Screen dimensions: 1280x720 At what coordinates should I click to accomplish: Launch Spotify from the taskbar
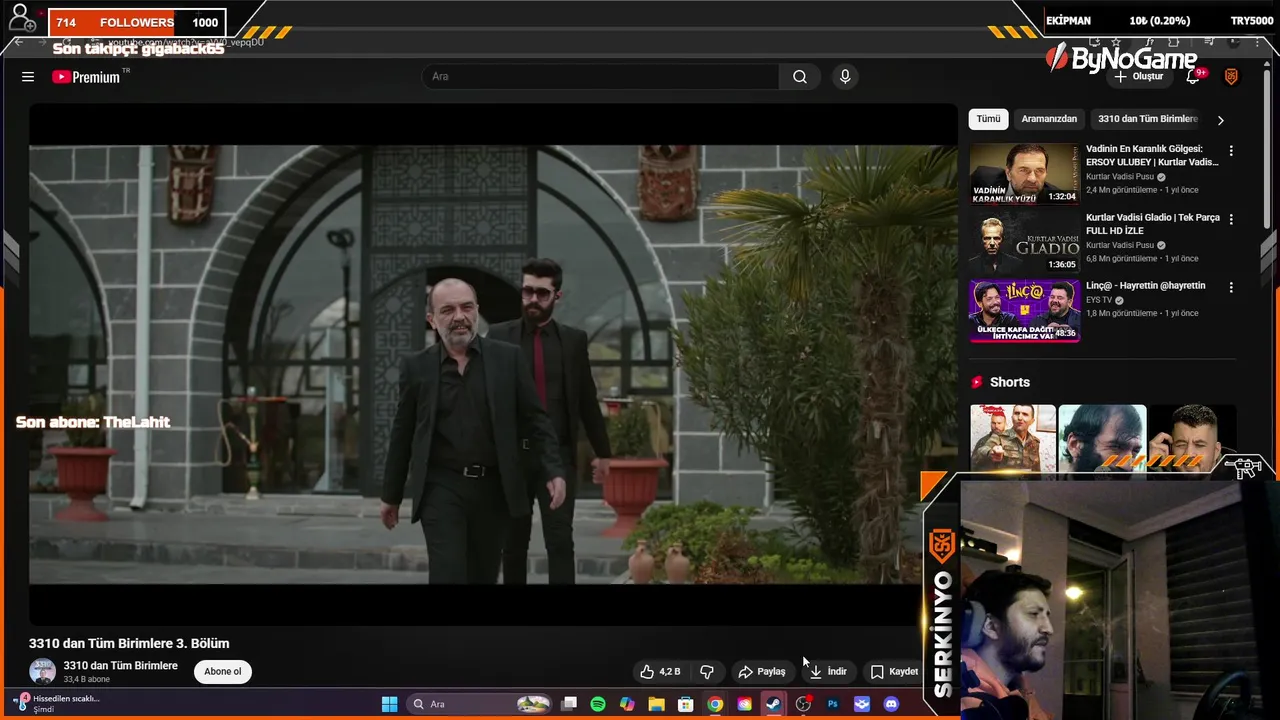(x=598, y=704)
